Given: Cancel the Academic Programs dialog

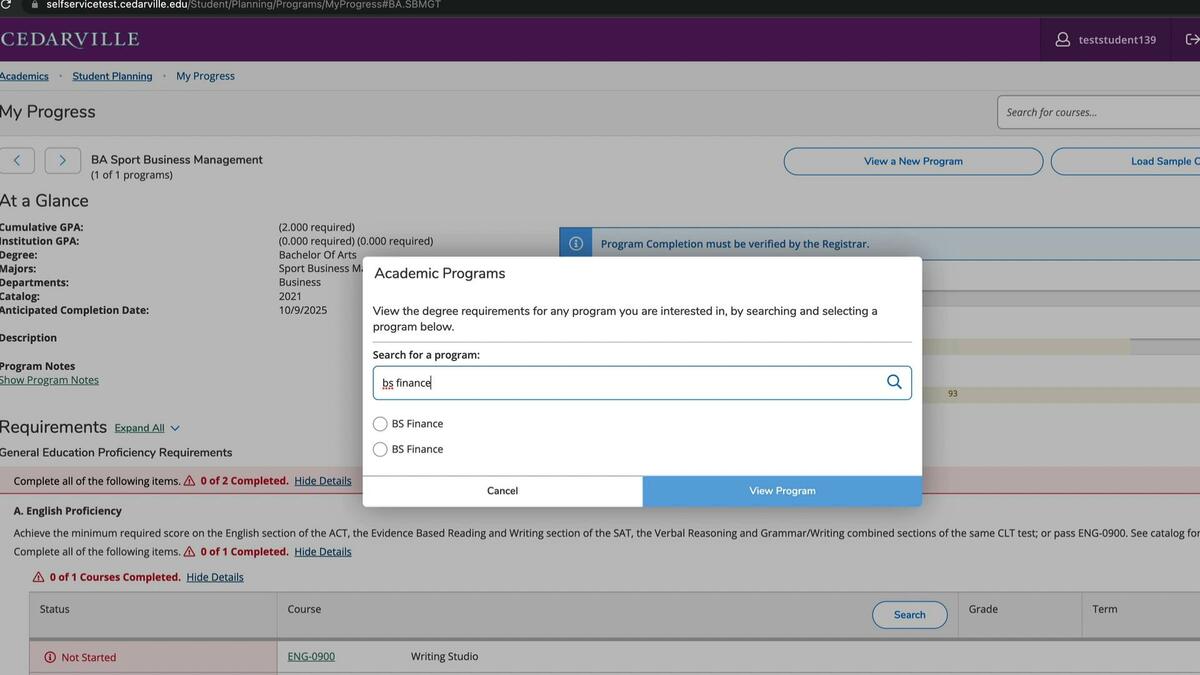Looking at the screenshot, I should [x=502, y=491].
